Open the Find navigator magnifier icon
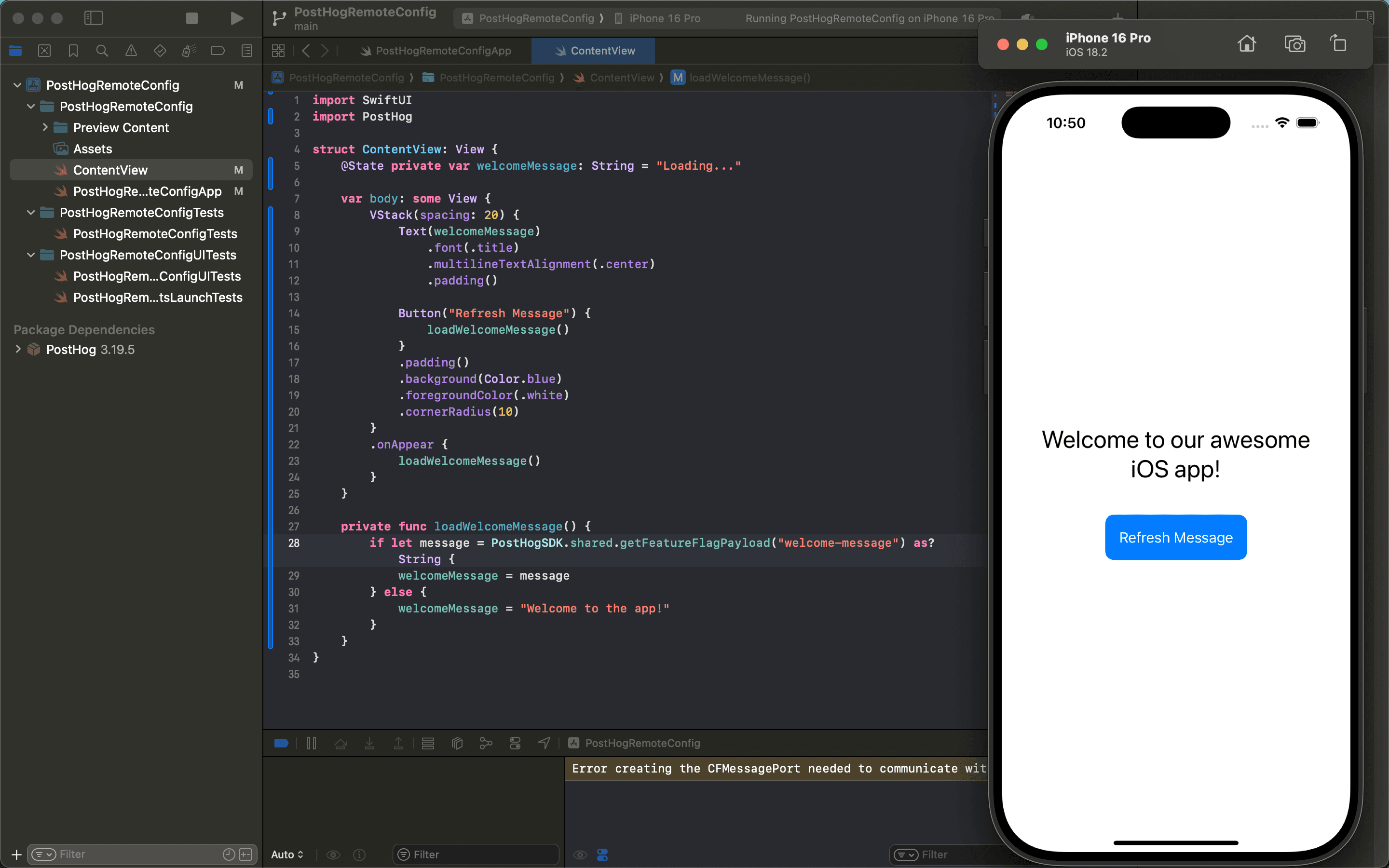 (102, 51)
